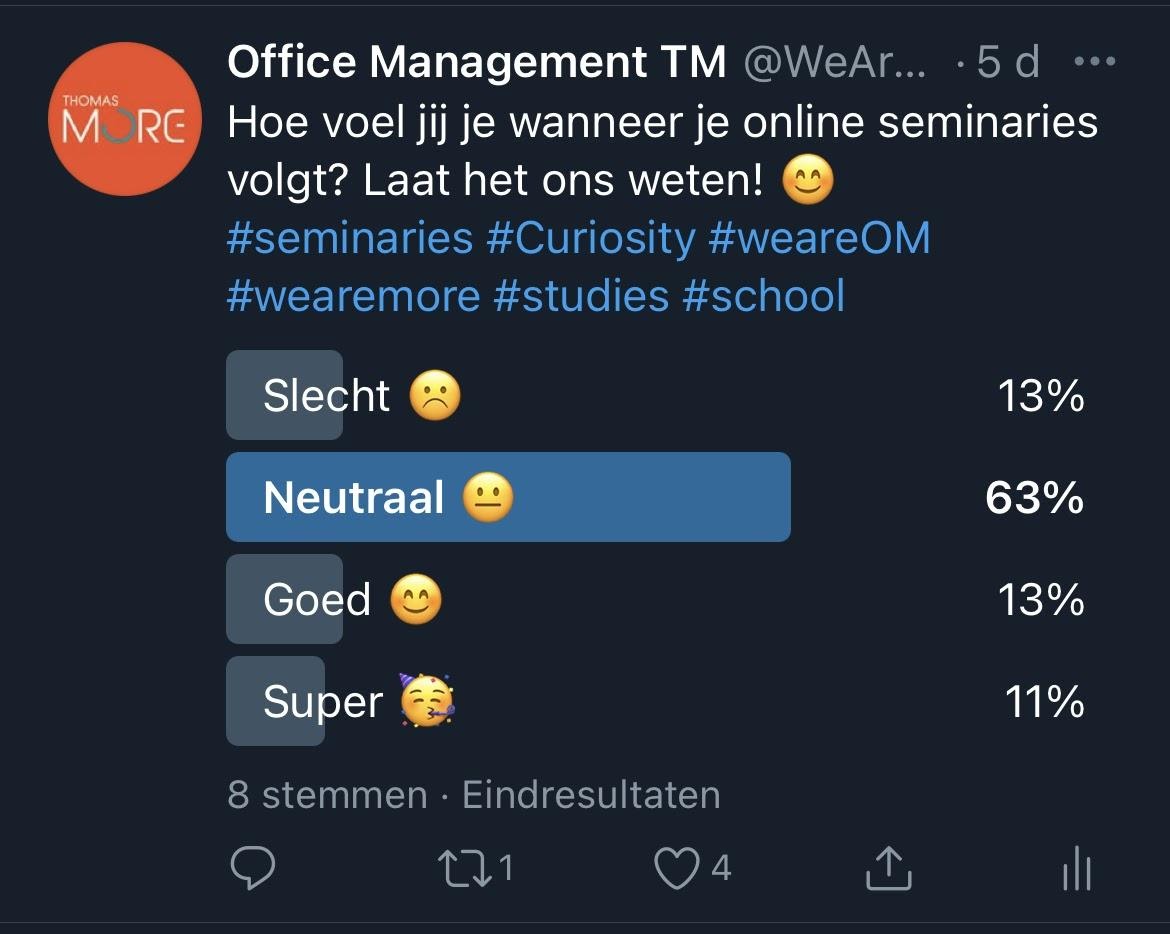
Task: Open the three-dot more options menu
Action: [1093, 62]
